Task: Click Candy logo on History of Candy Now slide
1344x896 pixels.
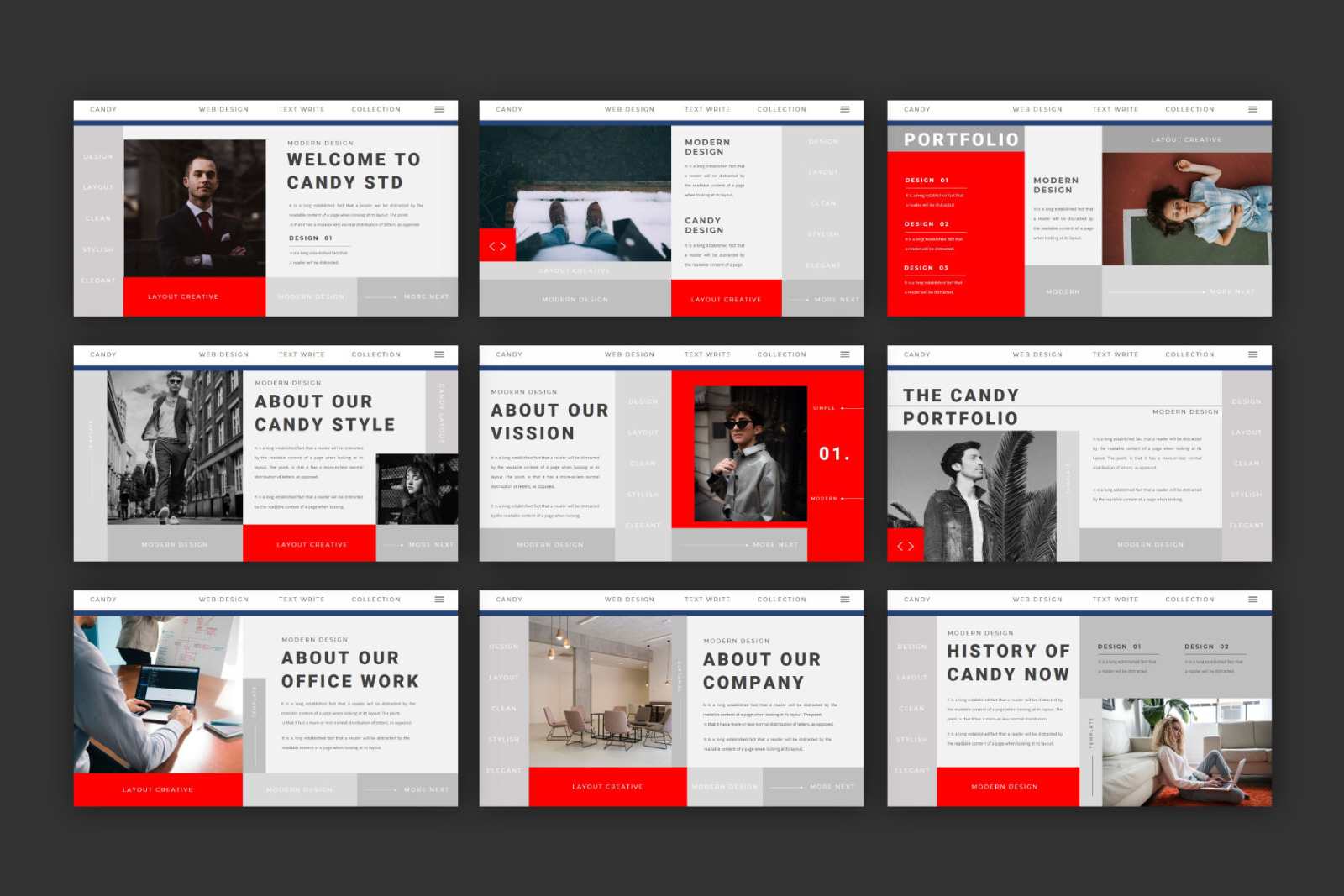Action: point(916,600)
